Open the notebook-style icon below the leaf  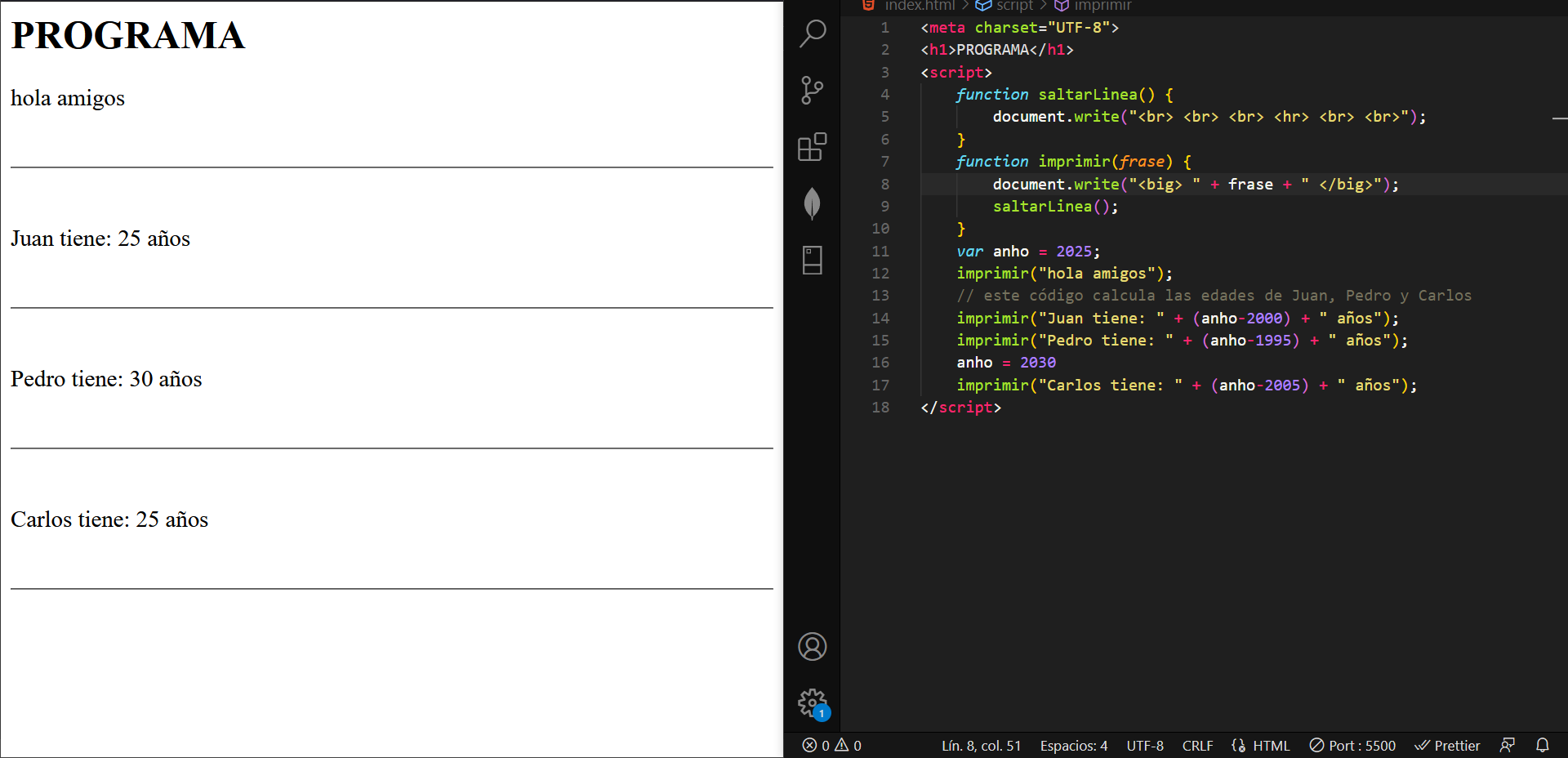pyautogui.click(x=813, y=261)
